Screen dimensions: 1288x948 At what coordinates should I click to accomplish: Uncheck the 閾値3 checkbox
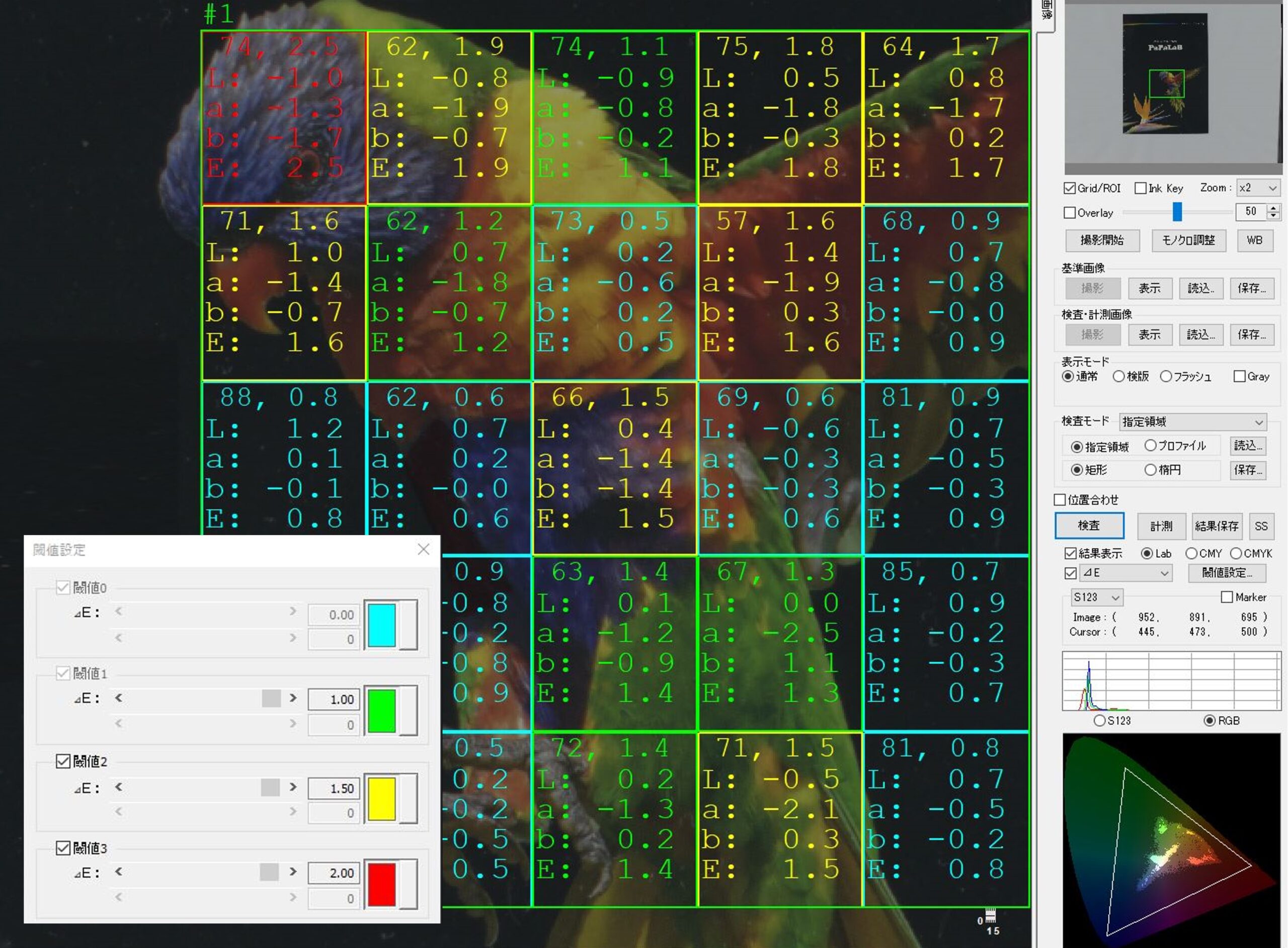tap(62, 848)
